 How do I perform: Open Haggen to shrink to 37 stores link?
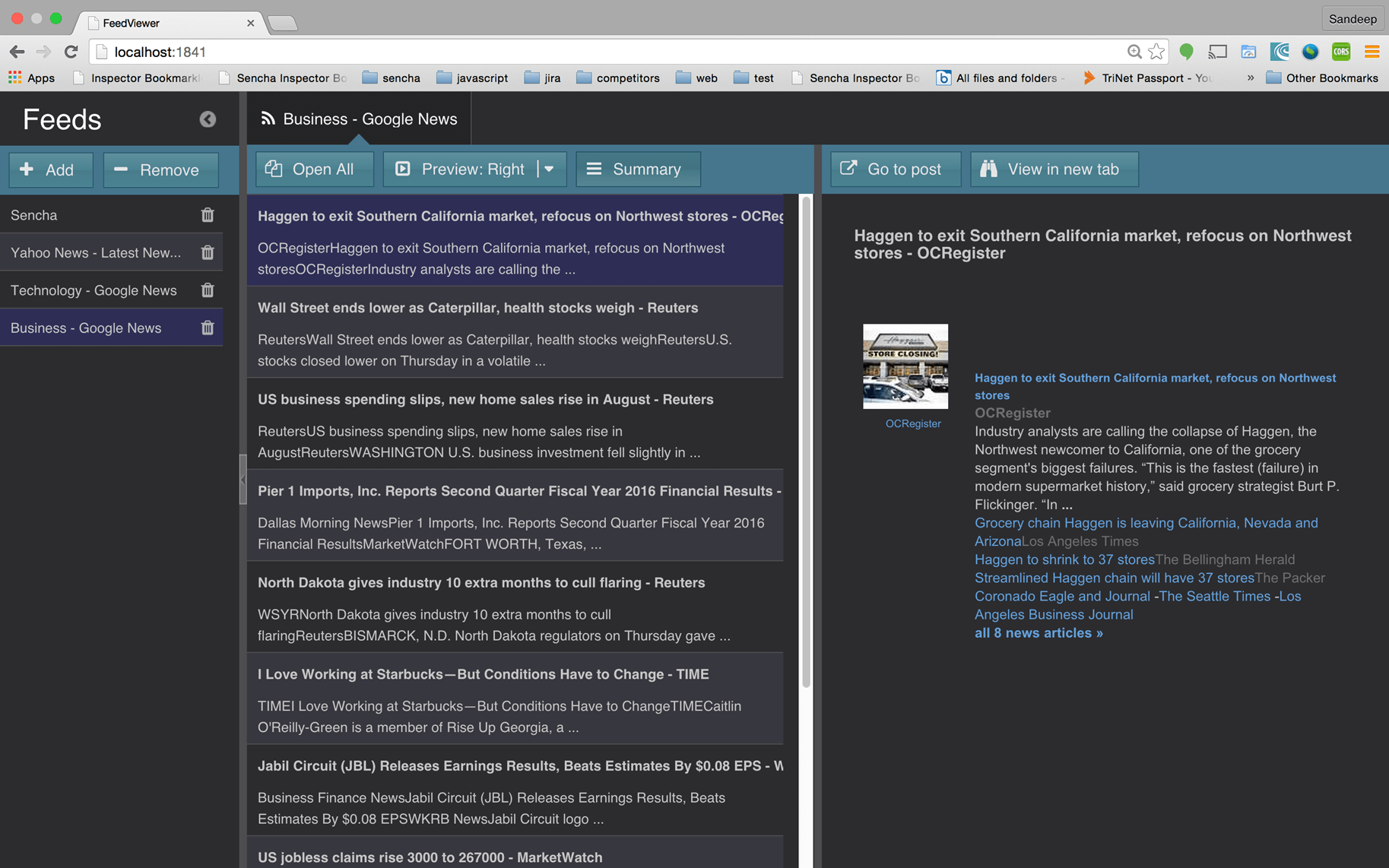tap(1064, 559)
